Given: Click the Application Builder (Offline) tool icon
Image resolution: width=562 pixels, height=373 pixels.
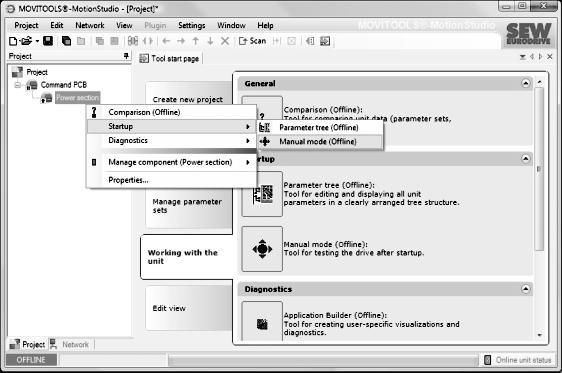Looking at the screenshot, I should coord(262,321).
